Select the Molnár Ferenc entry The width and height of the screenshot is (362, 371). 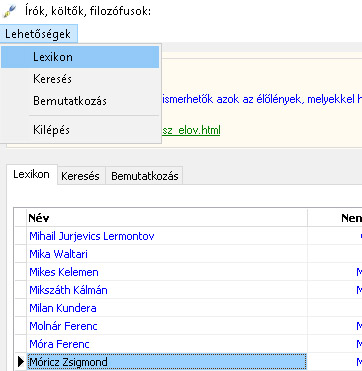point(167,326)
